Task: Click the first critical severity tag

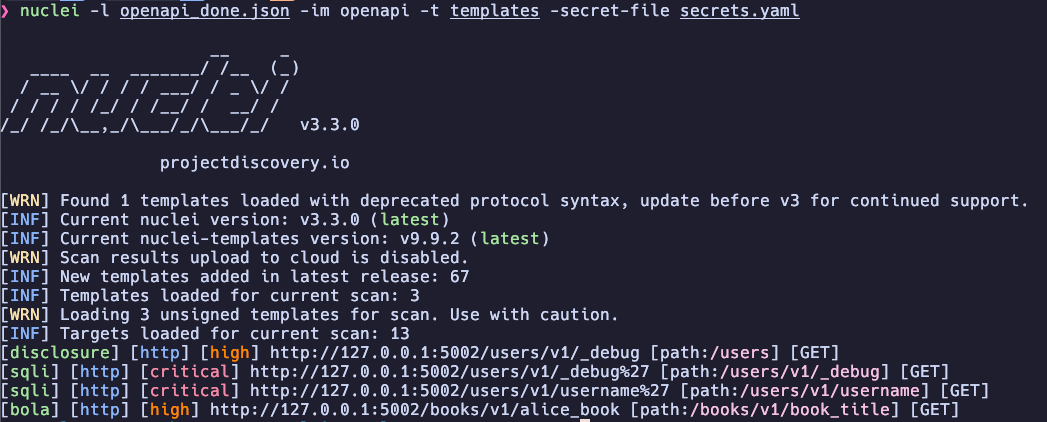Action: [x=190, y=371]
